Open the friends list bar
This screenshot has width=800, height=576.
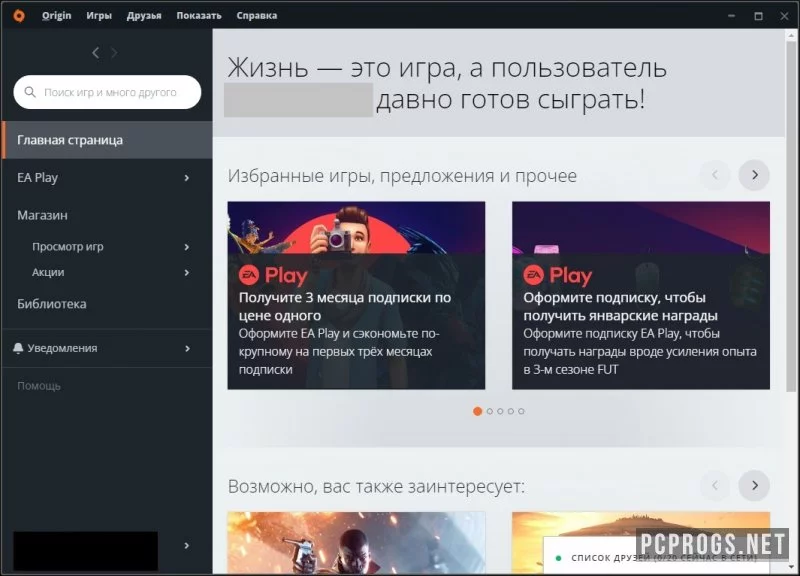point(656,558)
